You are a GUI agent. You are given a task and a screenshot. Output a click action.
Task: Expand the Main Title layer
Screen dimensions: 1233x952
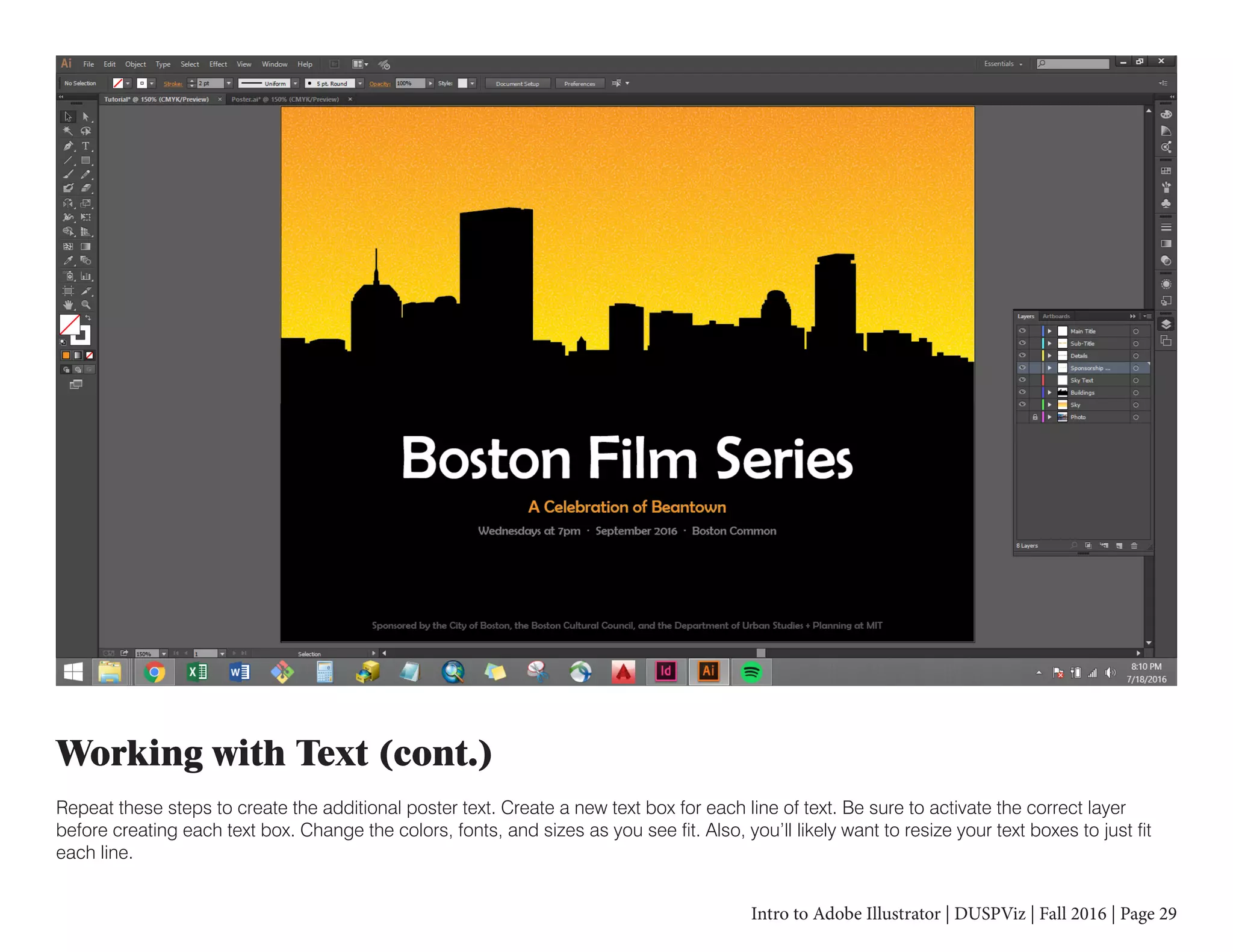click(x=1049, y=331)
